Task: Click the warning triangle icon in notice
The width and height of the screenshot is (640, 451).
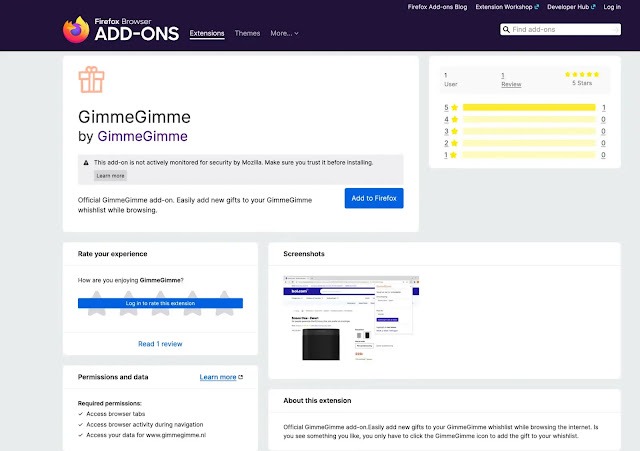Action: click(x=86, y=162)
